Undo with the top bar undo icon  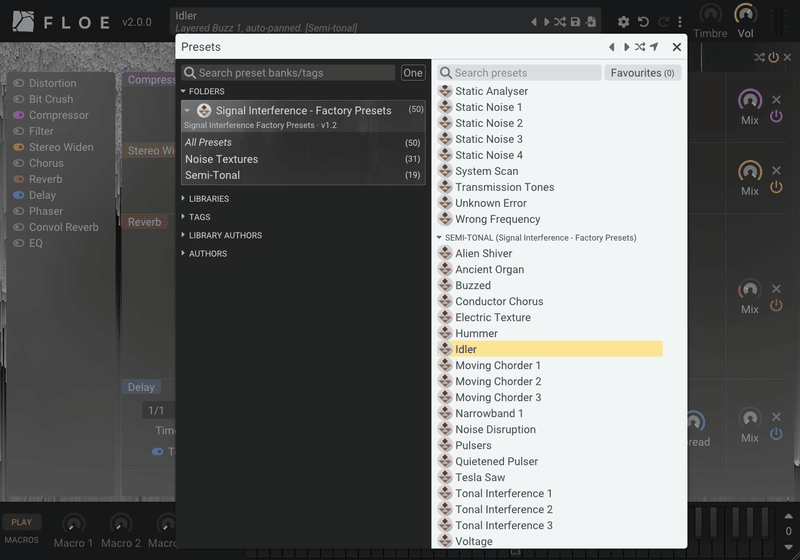643,22
